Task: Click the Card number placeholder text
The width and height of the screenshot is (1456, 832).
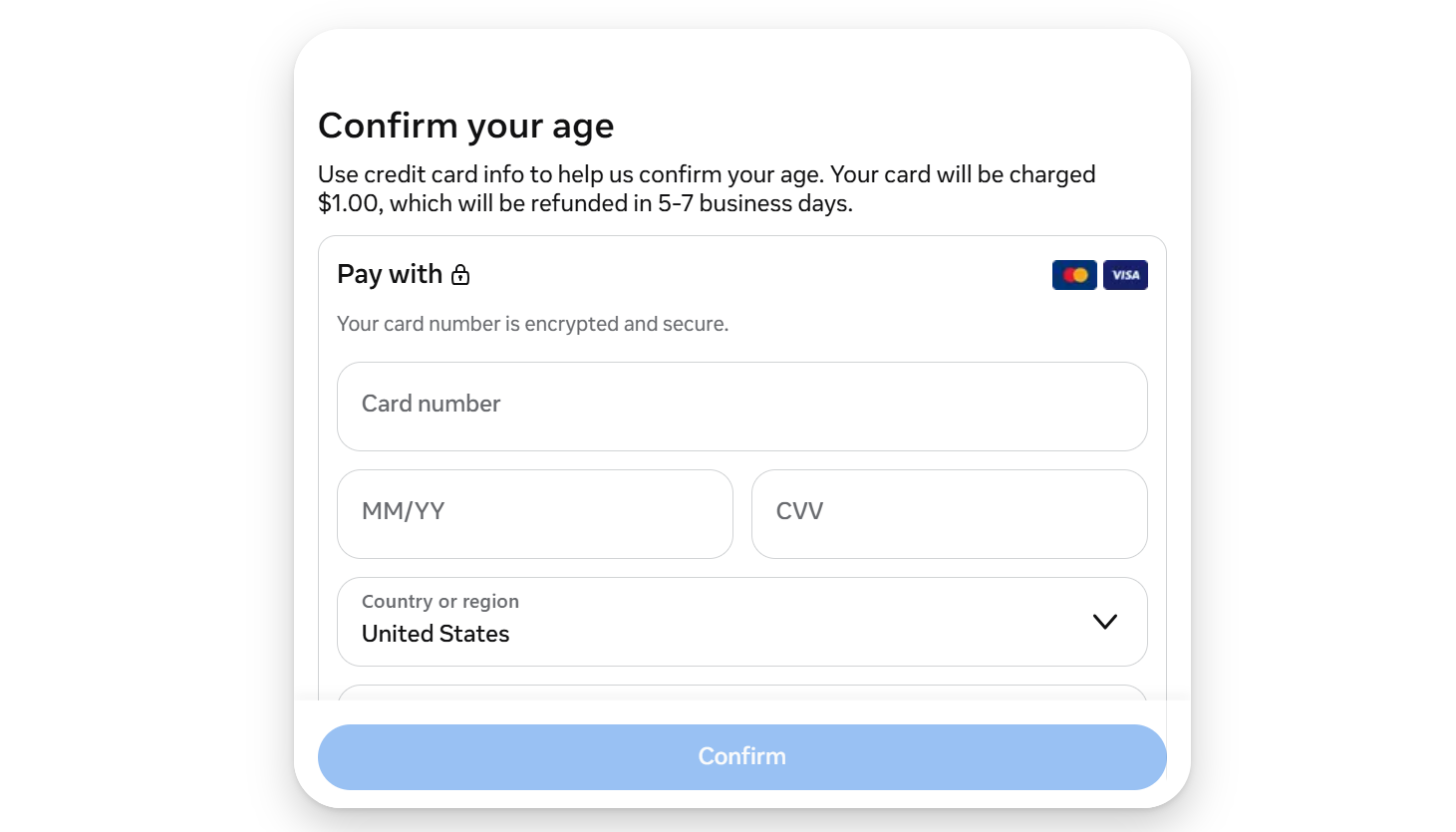Action: point(431,404)
